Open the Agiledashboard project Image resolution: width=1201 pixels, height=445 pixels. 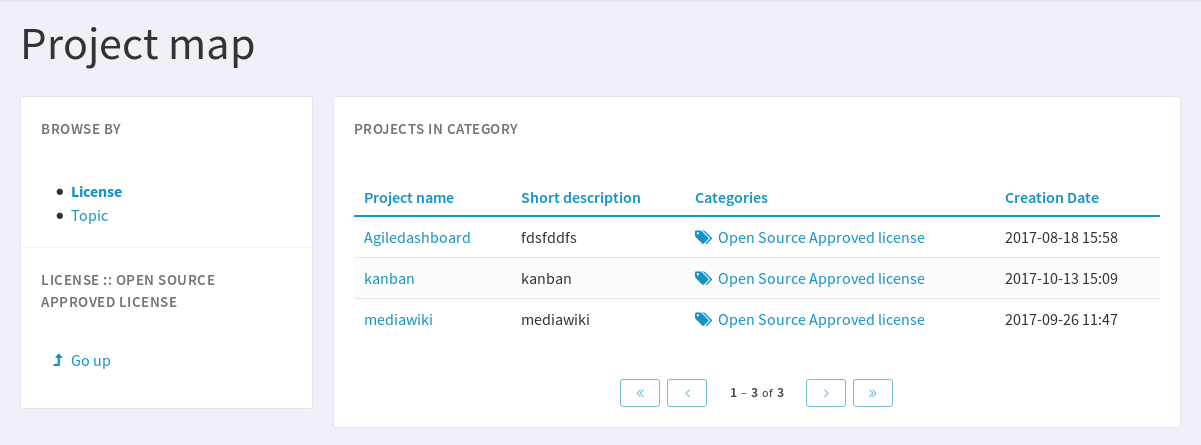point(417,238)
